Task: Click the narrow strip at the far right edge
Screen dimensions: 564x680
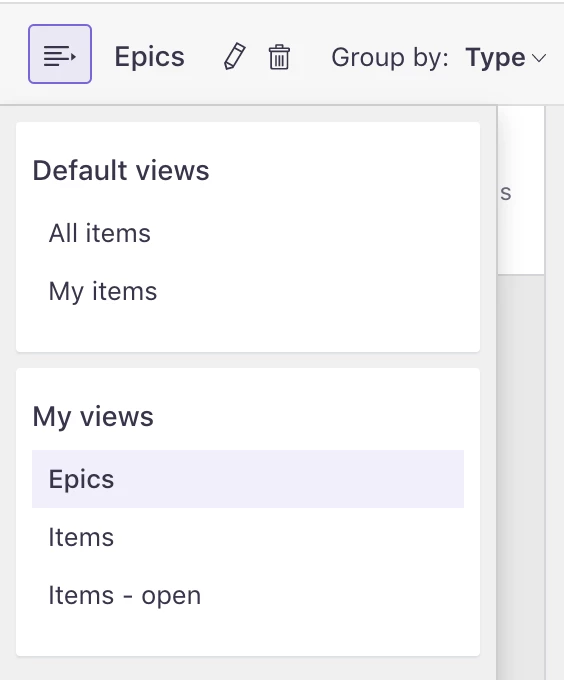Action: coord(554,392)
